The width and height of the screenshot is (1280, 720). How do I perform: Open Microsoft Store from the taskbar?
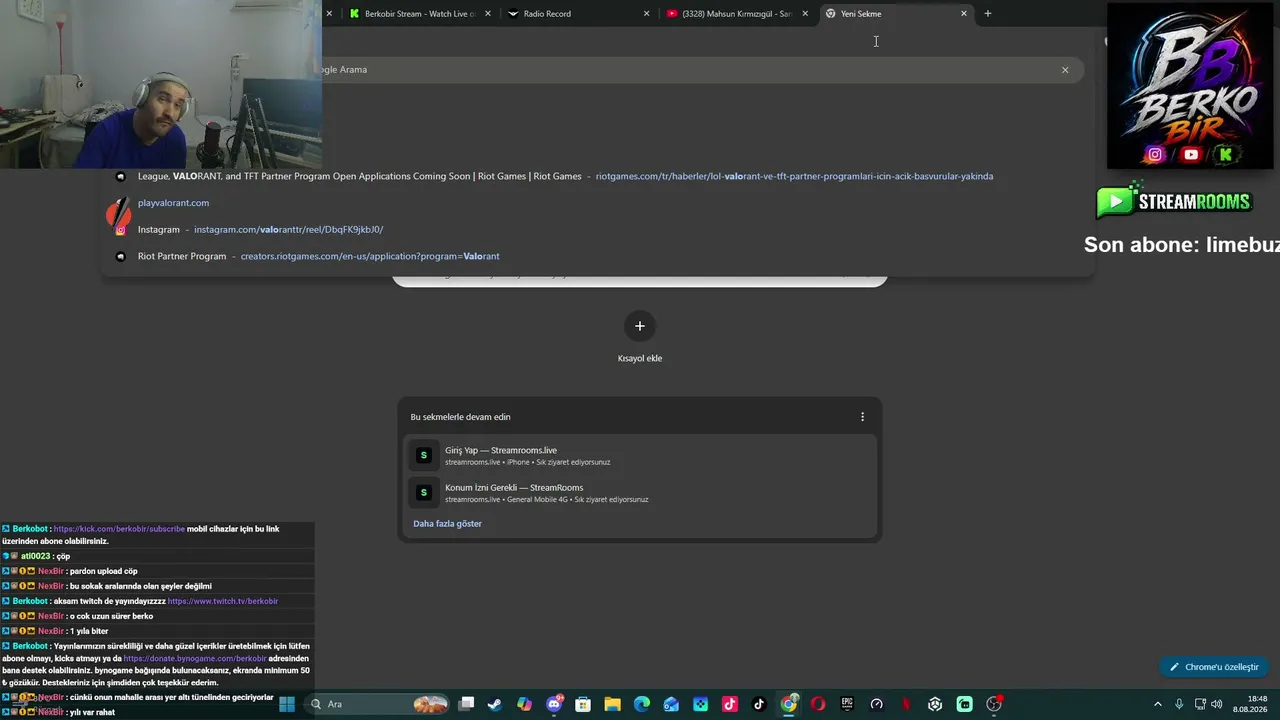583,704
